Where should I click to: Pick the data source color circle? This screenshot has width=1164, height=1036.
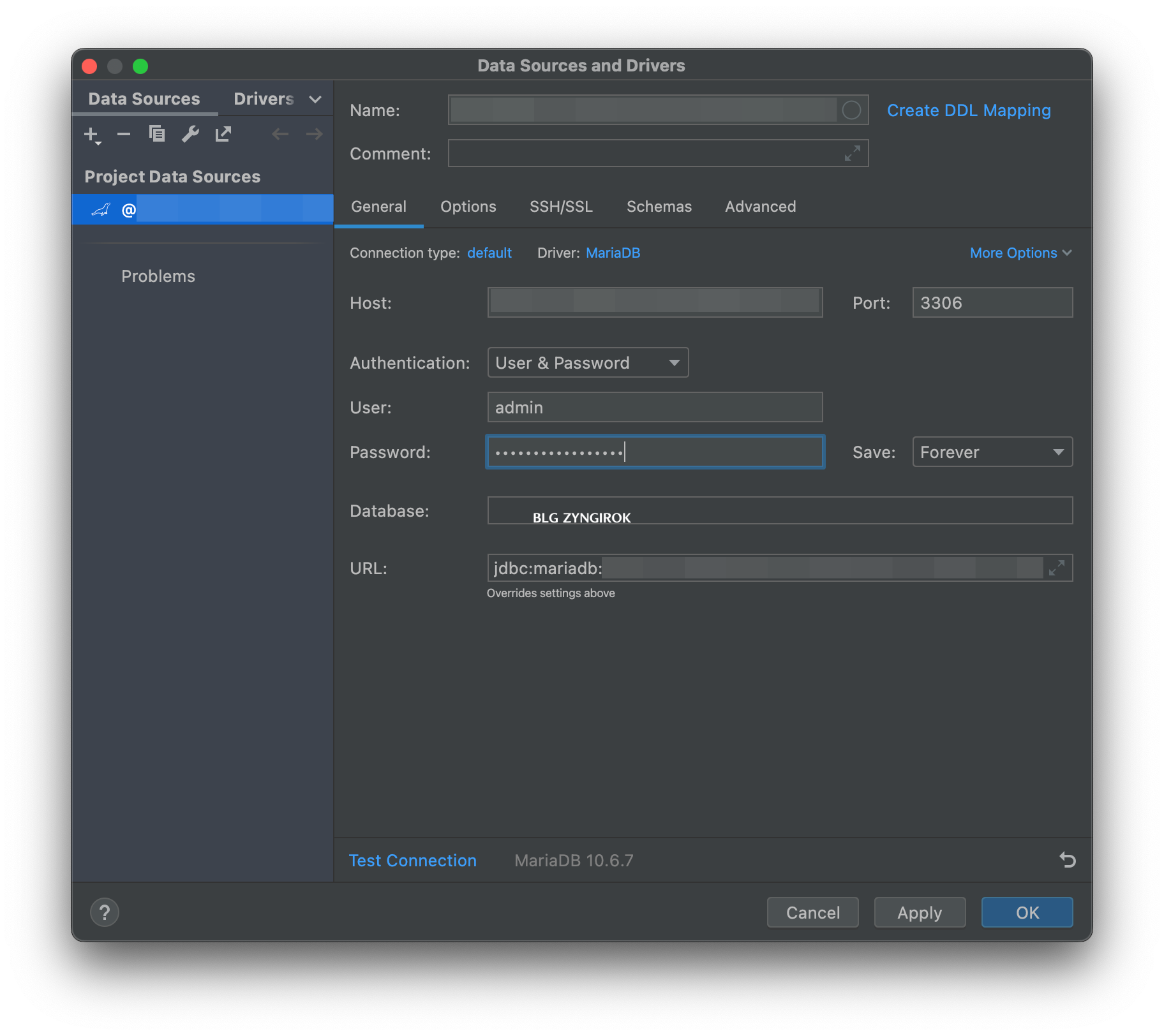pyautogui.click(x=851, y=110)
